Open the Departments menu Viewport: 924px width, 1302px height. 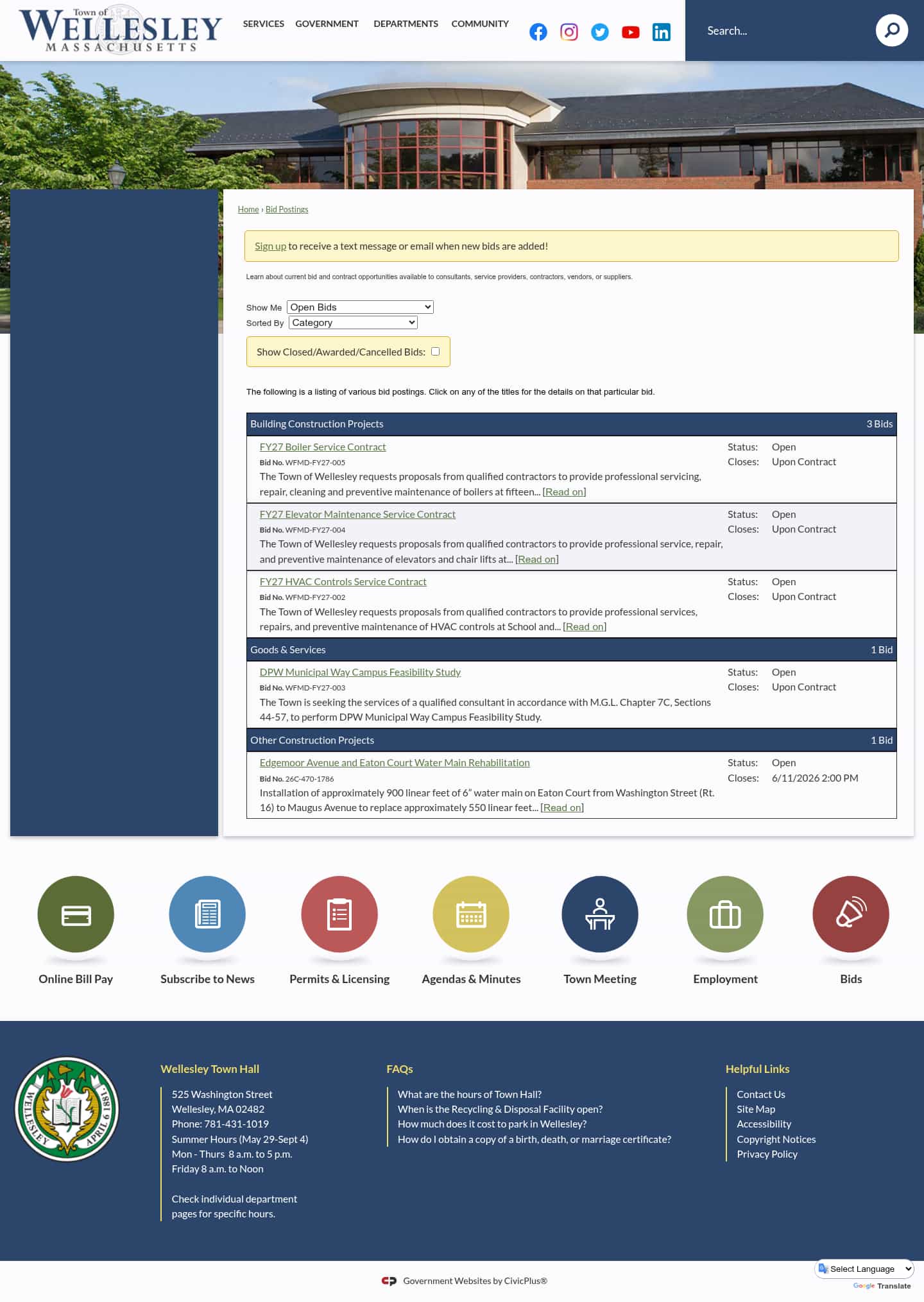pos(406,24)
